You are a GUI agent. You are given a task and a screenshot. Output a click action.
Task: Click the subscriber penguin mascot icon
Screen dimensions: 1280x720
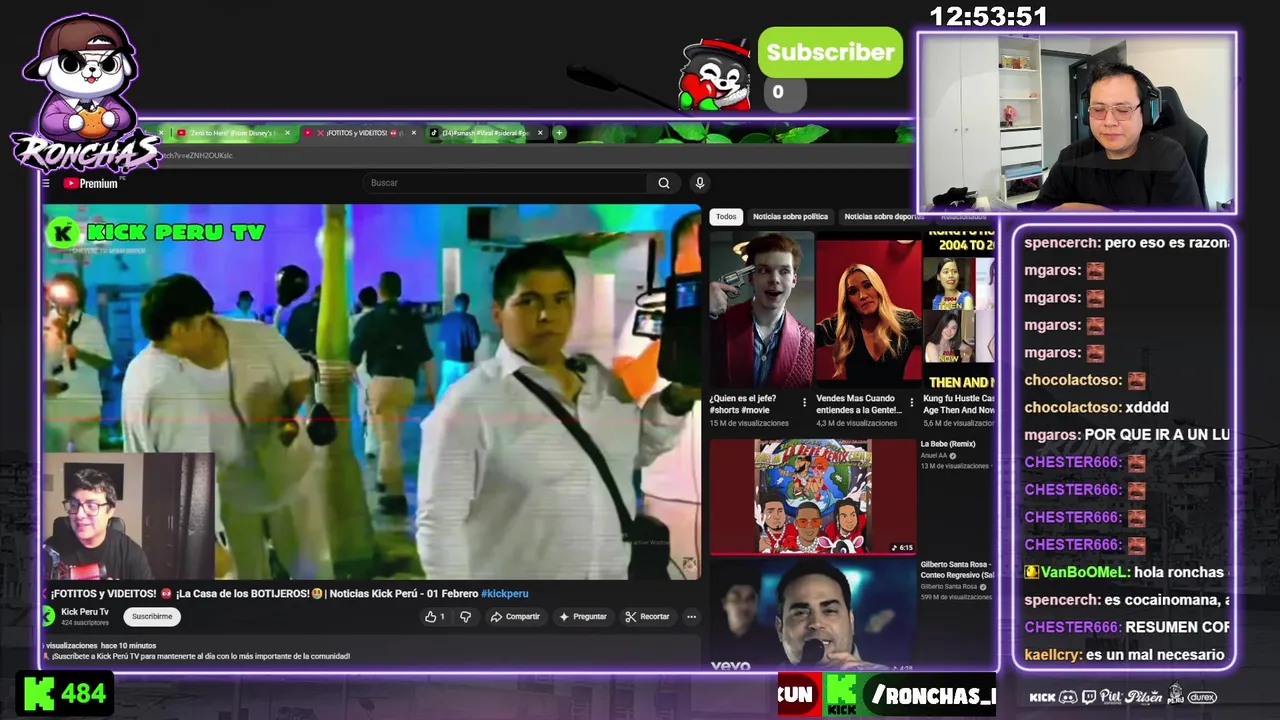pos(714,75)
